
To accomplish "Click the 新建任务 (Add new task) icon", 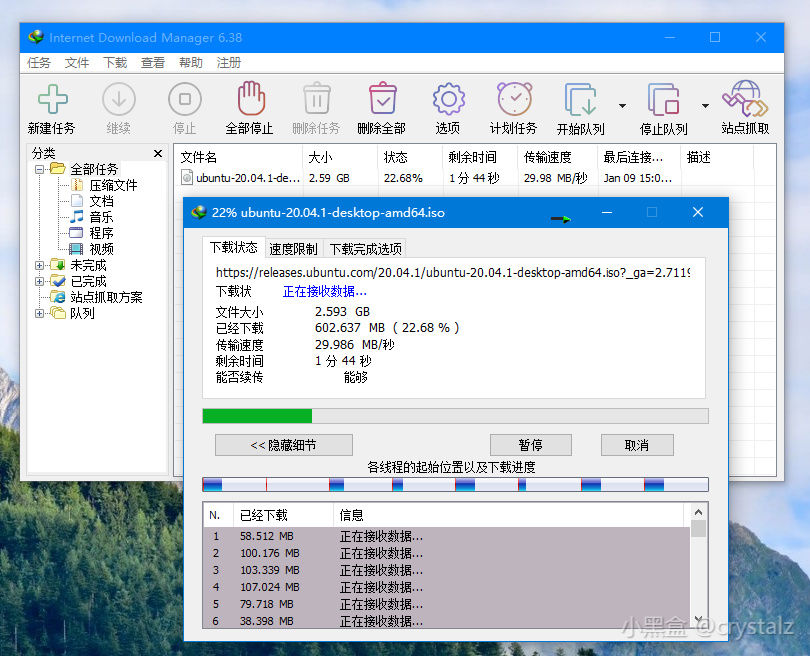I will [52, 98].
